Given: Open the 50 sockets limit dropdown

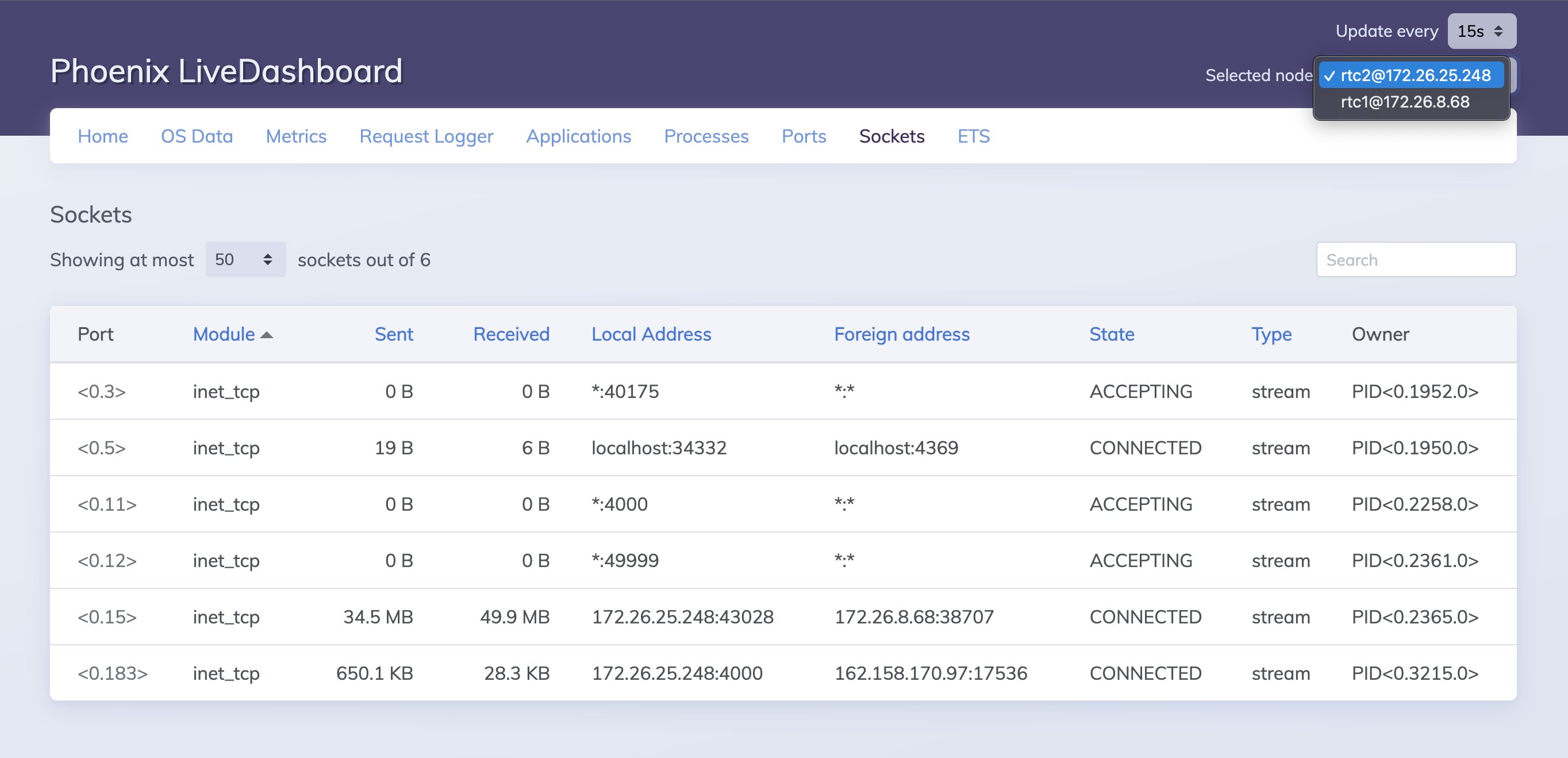Looking at the screenshot, I should click(x=245, y=259).
